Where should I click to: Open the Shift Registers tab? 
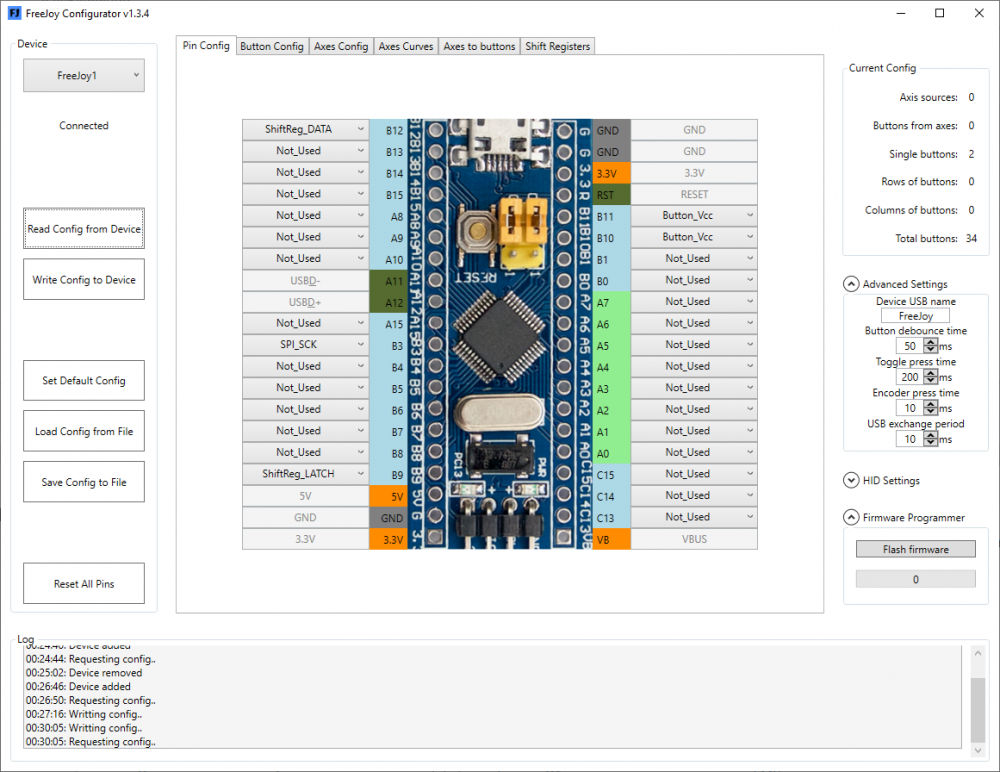click(x=558, y=46)
